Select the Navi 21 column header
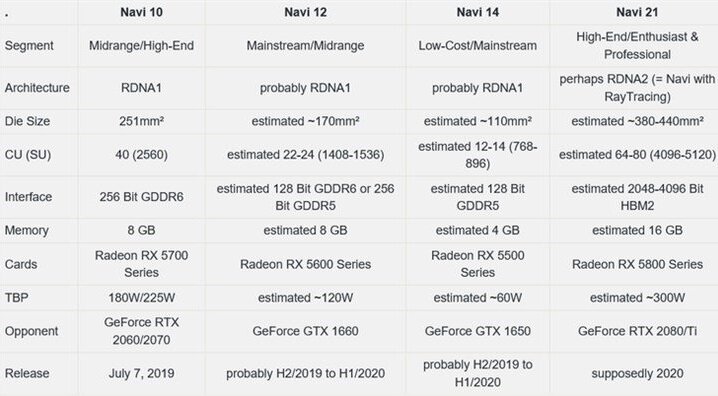Viewport: 718px width, 396px height. (637, 12)
